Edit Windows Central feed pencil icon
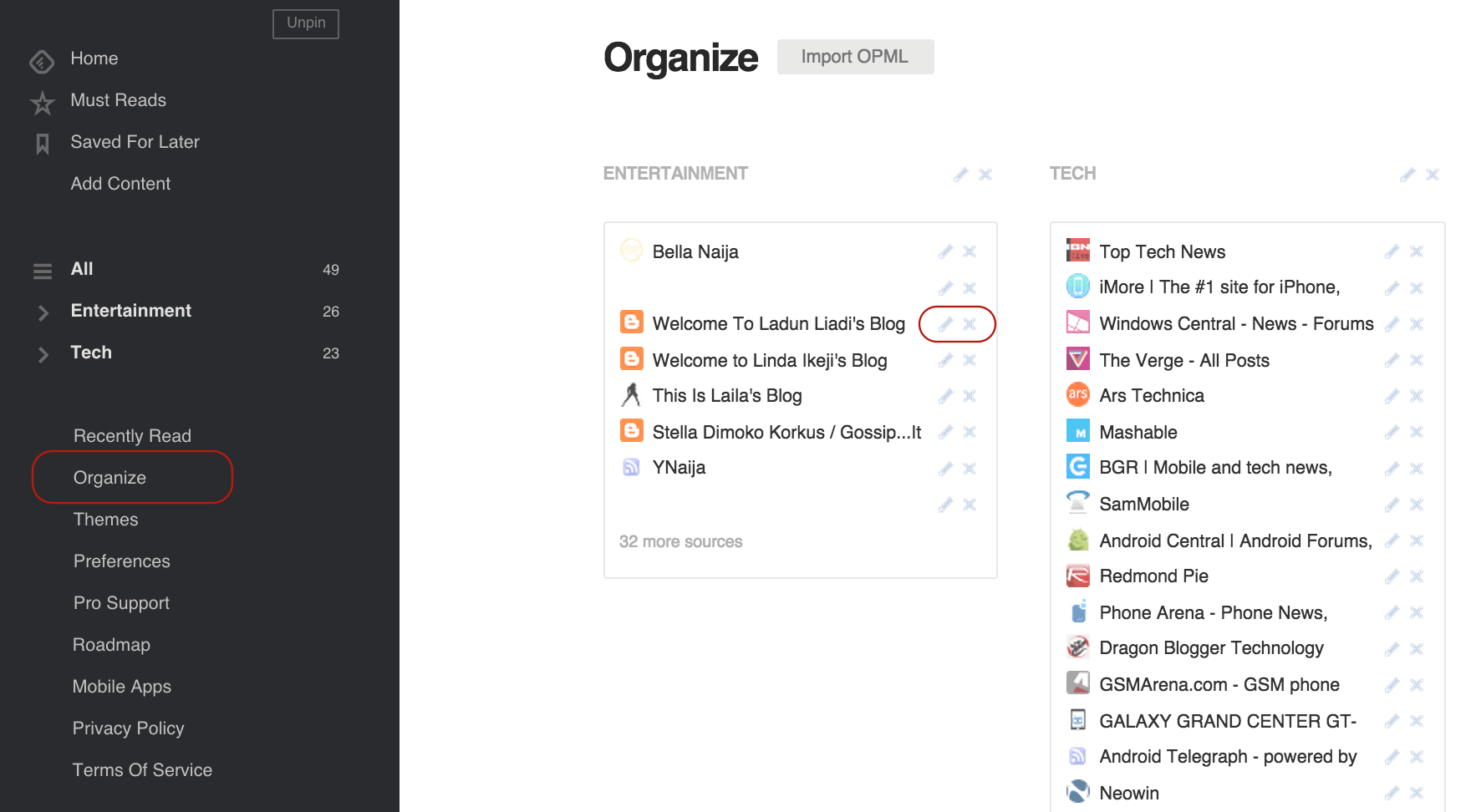The width and height of the screenshot is (1476, 812). (1392, 324)
